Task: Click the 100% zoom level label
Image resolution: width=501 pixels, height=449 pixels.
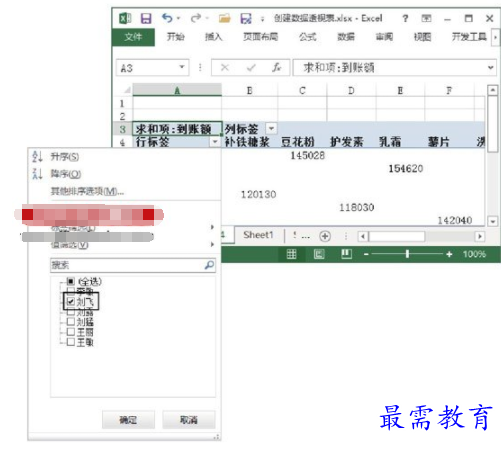Action: pos(474,254)
